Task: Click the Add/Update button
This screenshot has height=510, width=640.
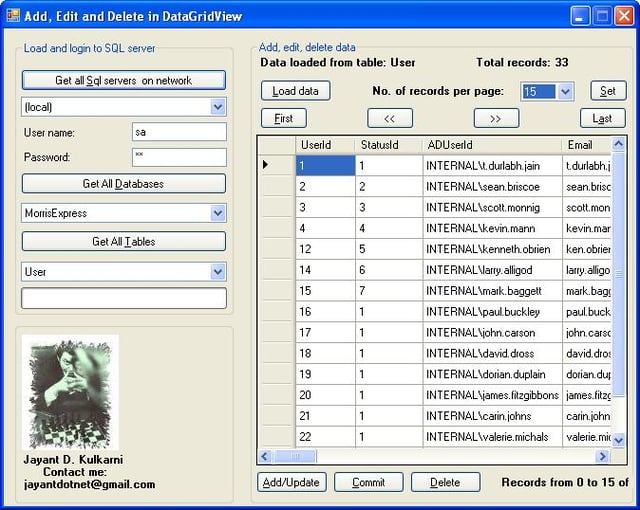Action: point(291,482)
